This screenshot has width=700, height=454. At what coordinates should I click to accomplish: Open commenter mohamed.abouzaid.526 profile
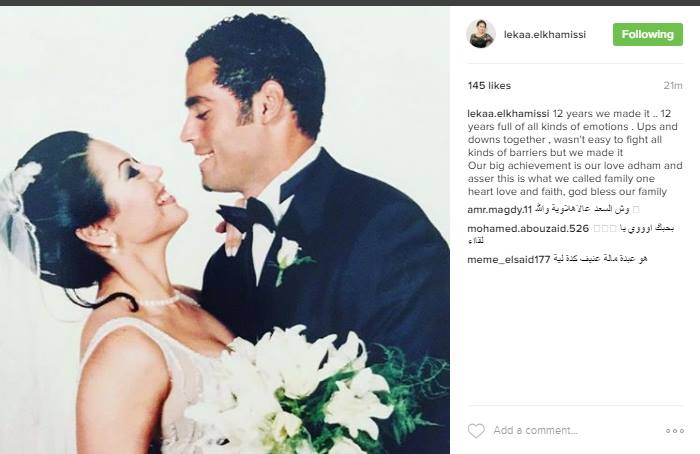[528, 229]
